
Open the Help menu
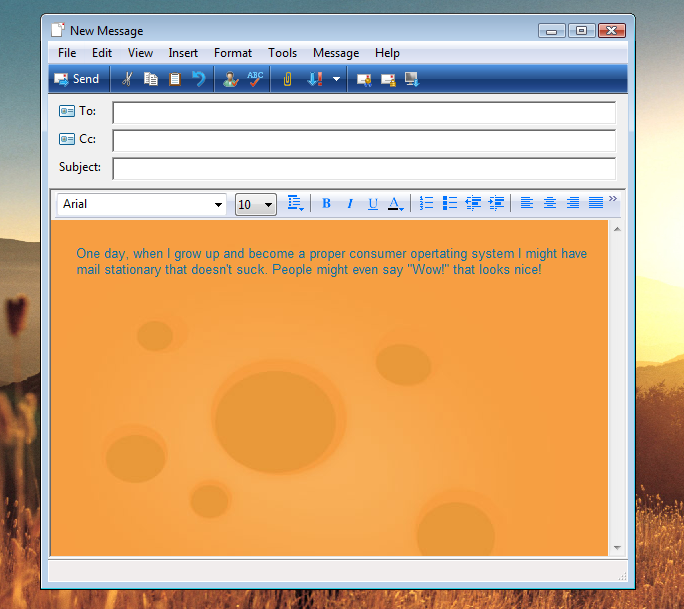pyautogui.click(x=387, y=53)
